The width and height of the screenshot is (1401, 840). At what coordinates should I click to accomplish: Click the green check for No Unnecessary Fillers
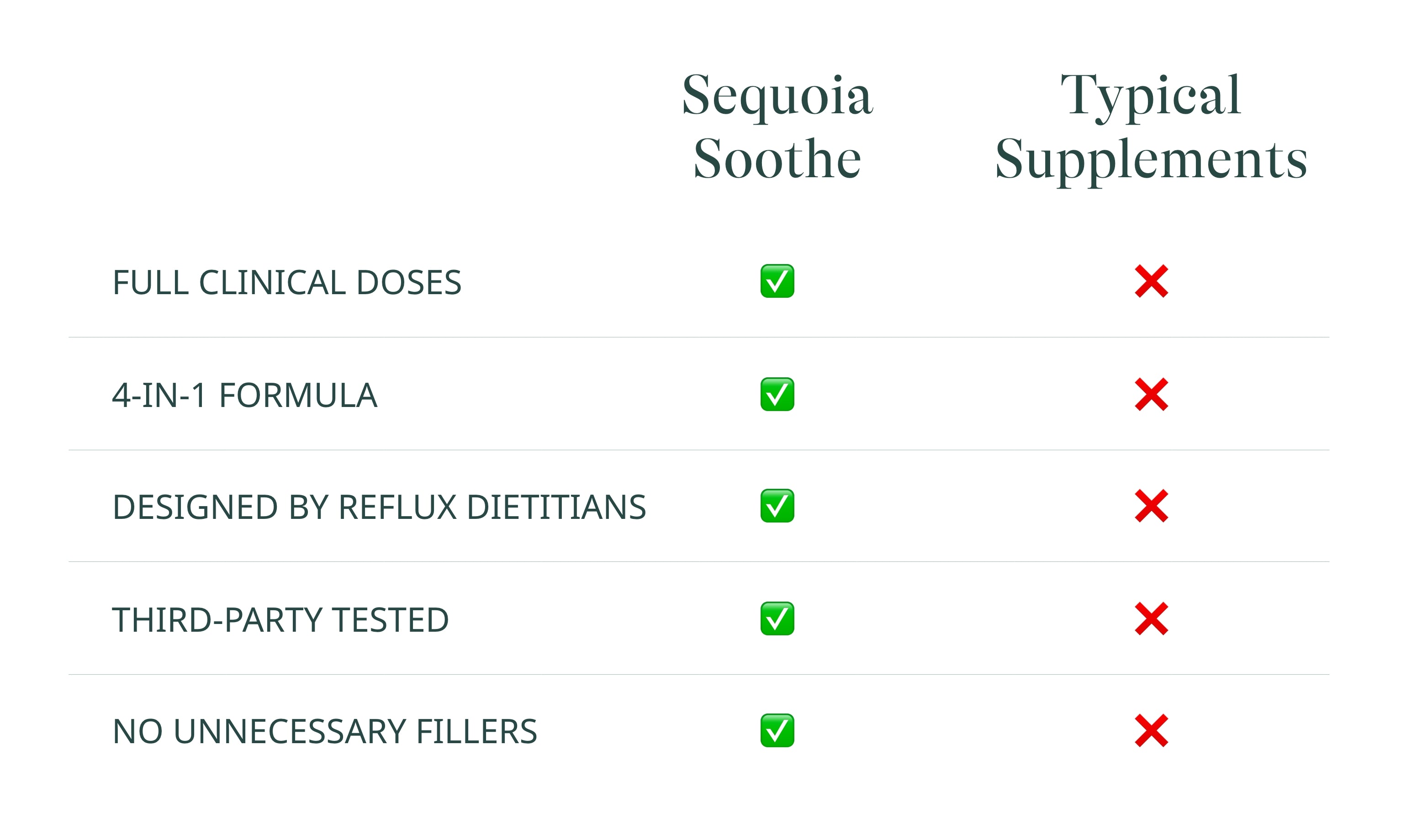click(777, 730)
